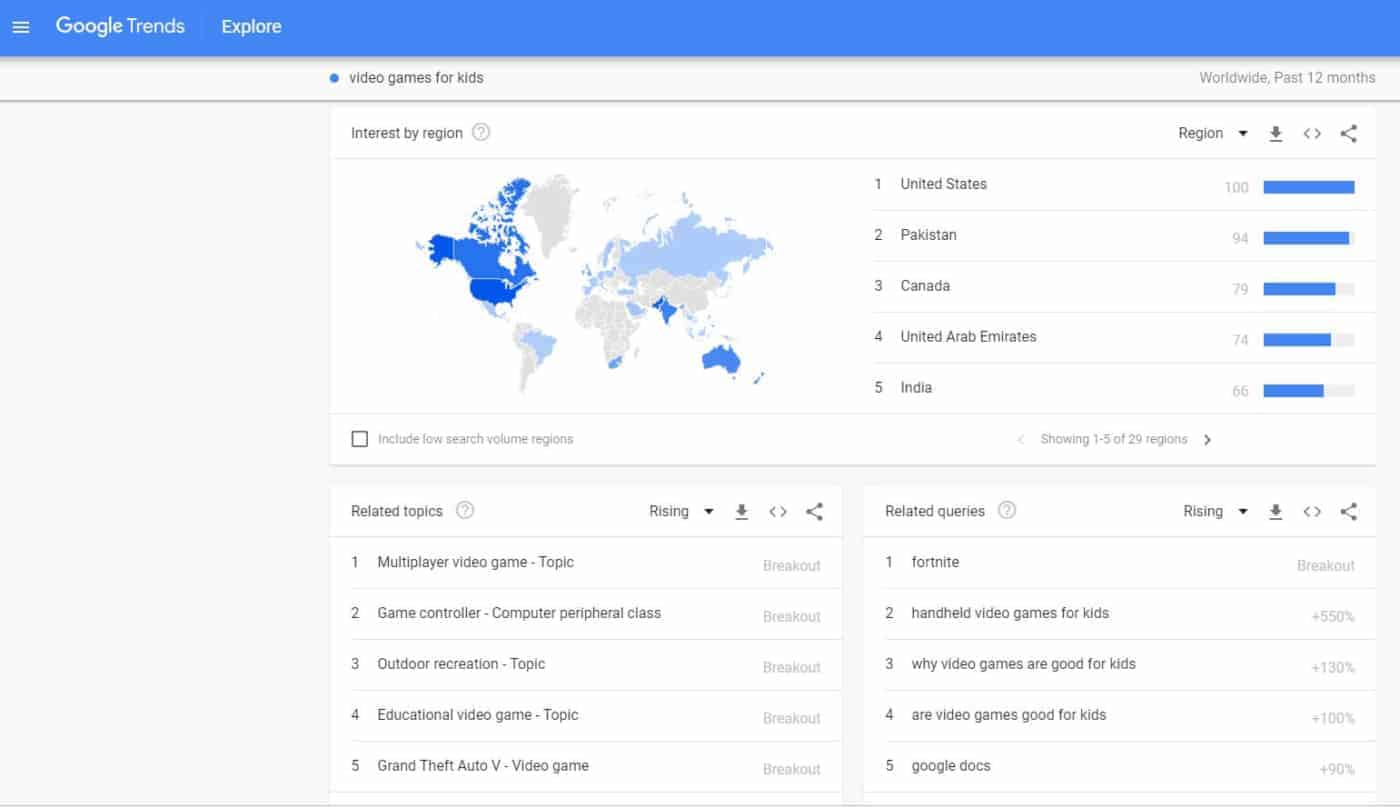Image resolution: width=1400 pixels, height=808 pixels.
Task: Share the Interest by region map
Action: click(1348, 133)
